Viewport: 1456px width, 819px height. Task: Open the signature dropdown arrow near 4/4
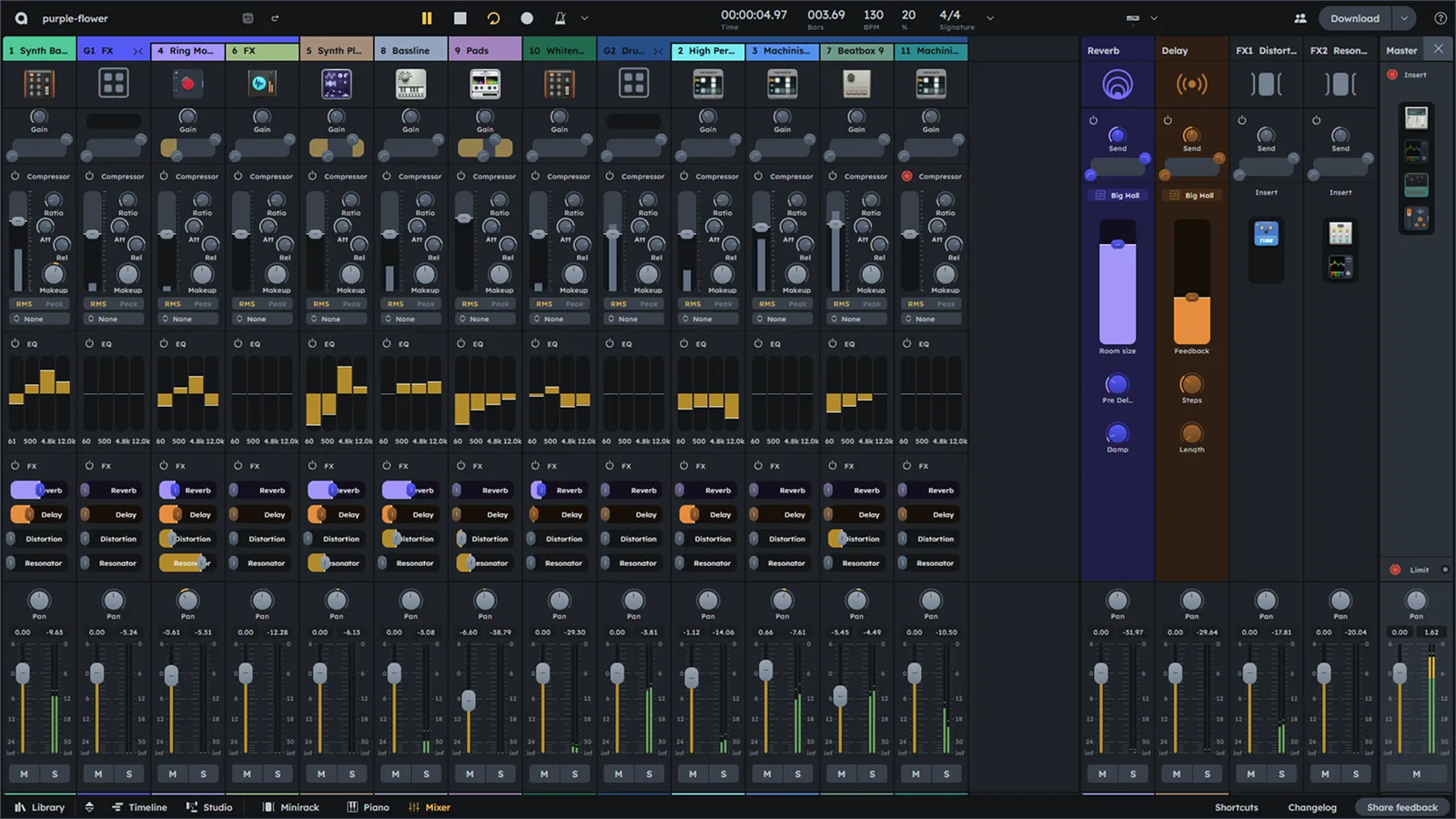[x=990, y=18]
